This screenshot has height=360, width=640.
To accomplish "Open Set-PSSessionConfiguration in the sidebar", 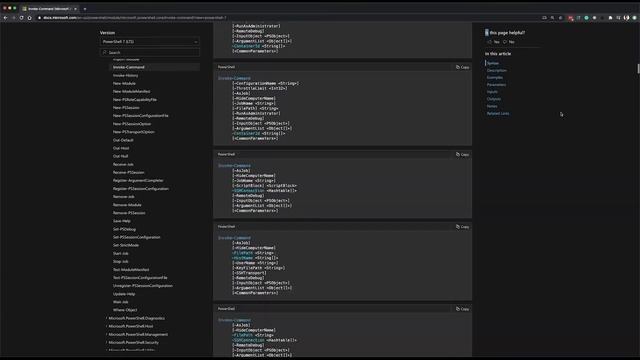I will [x=137, y=237].
